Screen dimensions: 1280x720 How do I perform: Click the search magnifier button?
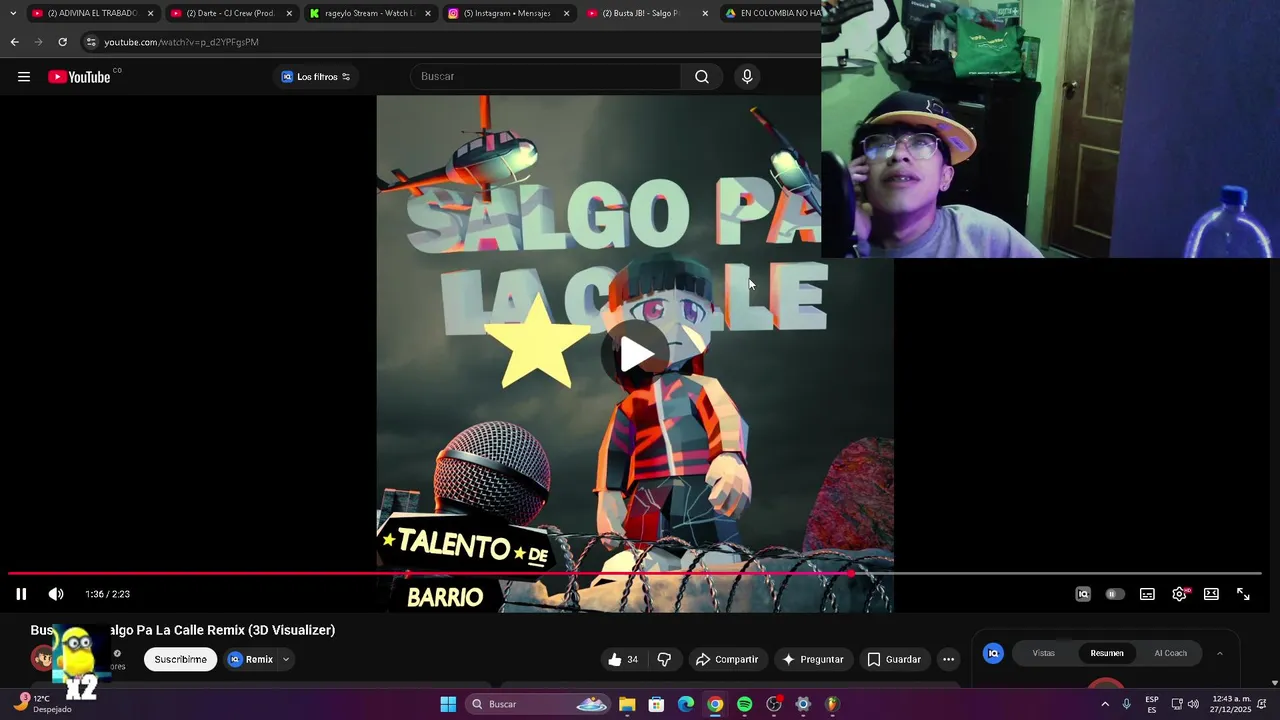pos(702,77)
